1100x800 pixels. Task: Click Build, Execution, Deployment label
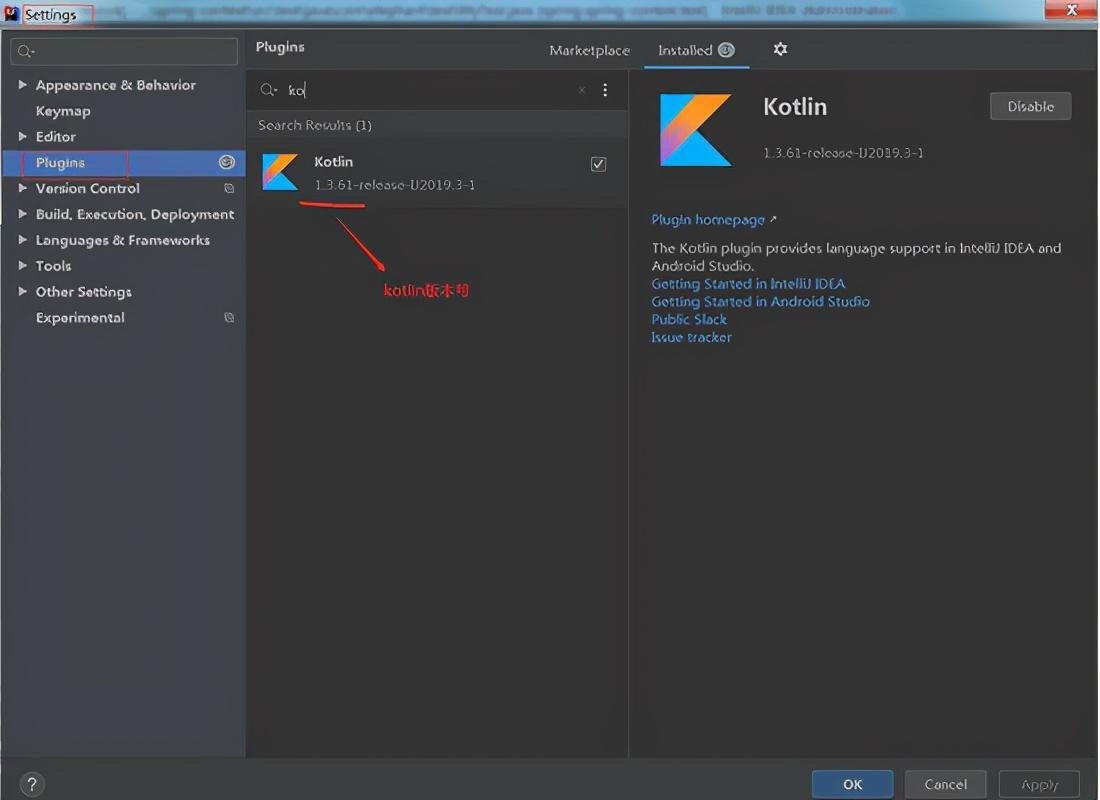(135, 215)
